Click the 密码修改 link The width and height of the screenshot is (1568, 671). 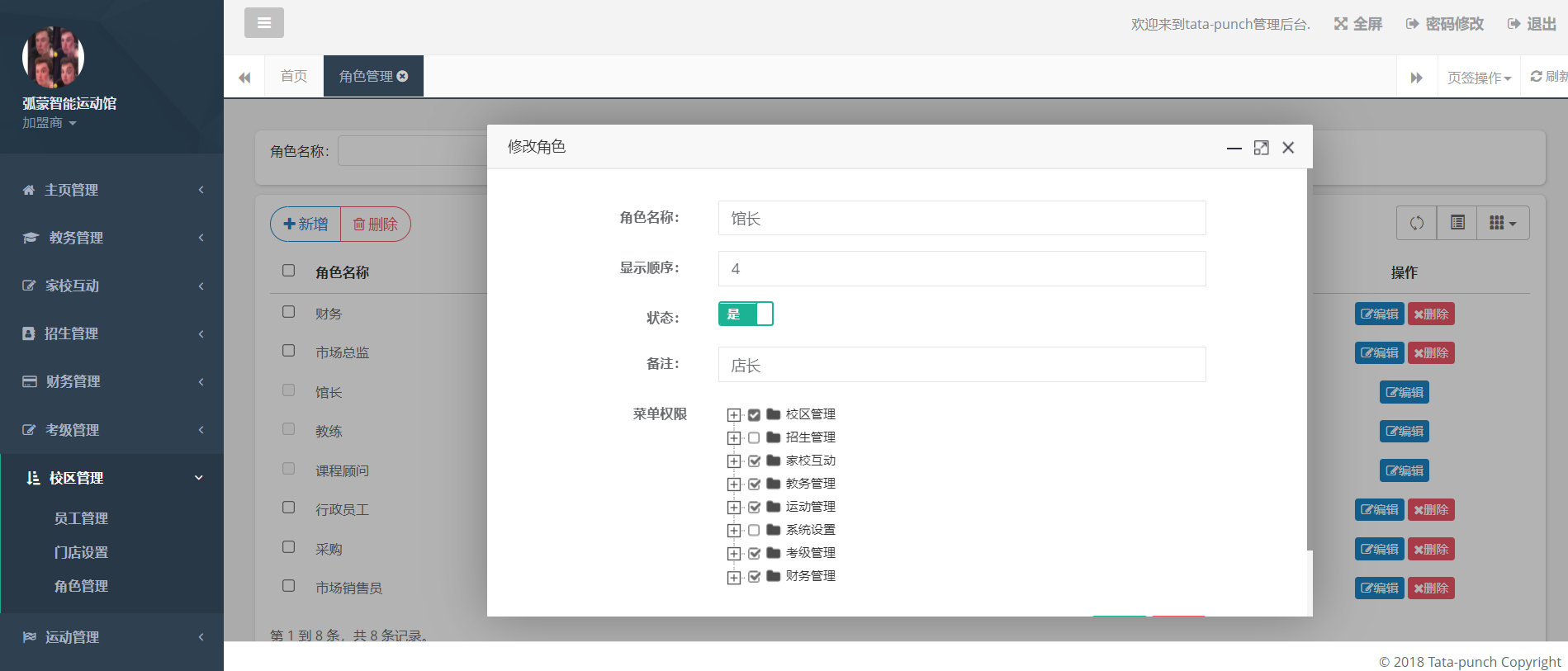pos(1445,24)
